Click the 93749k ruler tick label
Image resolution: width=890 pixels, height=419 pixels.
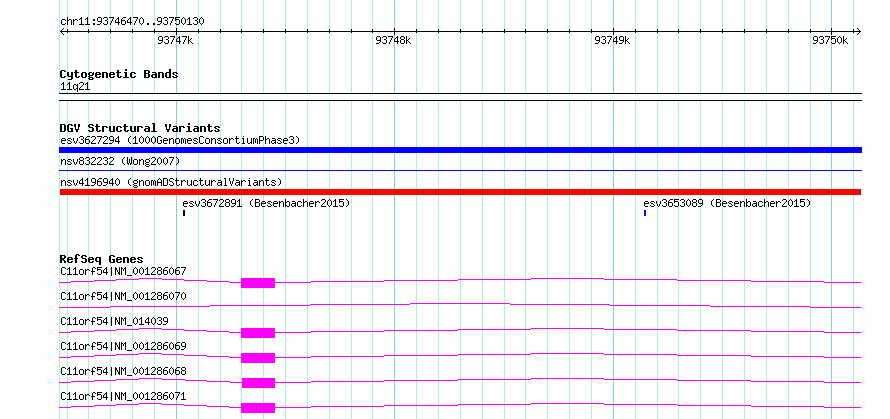(612, 40)
